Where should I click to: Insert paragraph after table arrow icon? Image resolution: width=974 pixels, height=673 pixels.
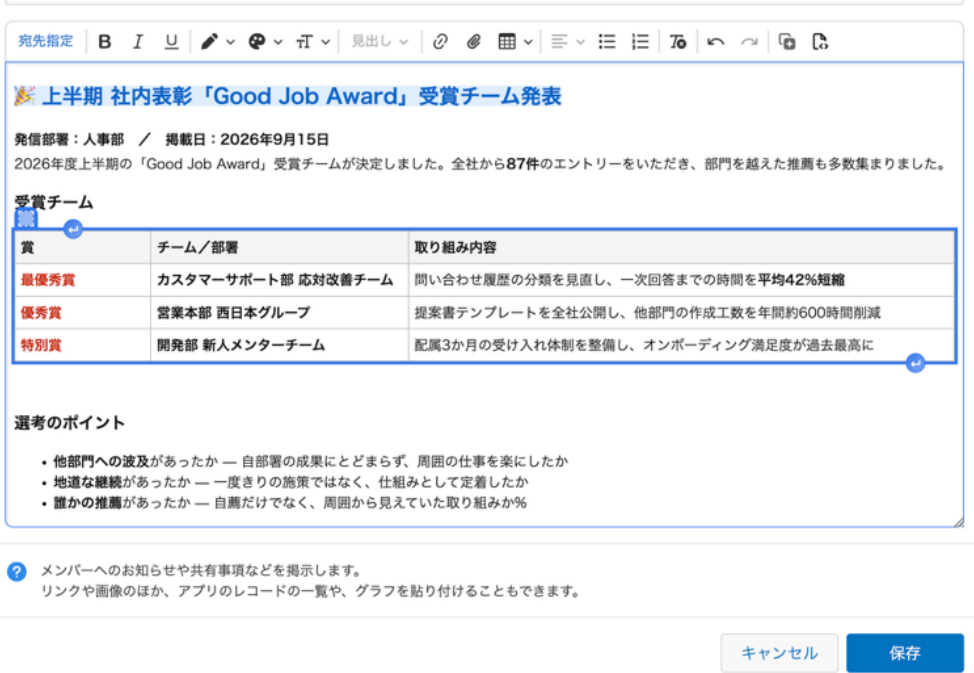tap(915, 363)
